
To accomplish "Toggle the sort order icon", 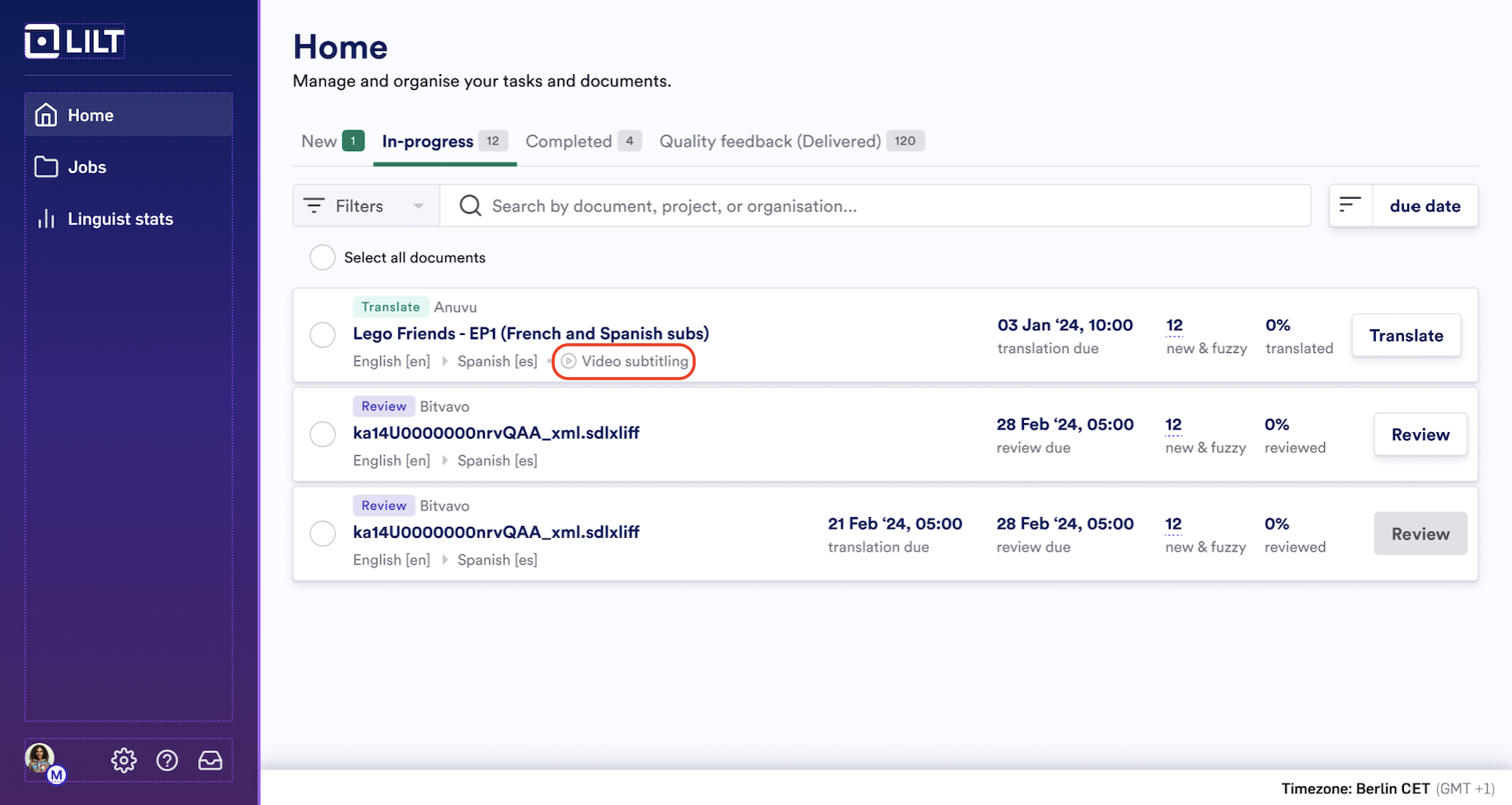I will point(1350,205).
